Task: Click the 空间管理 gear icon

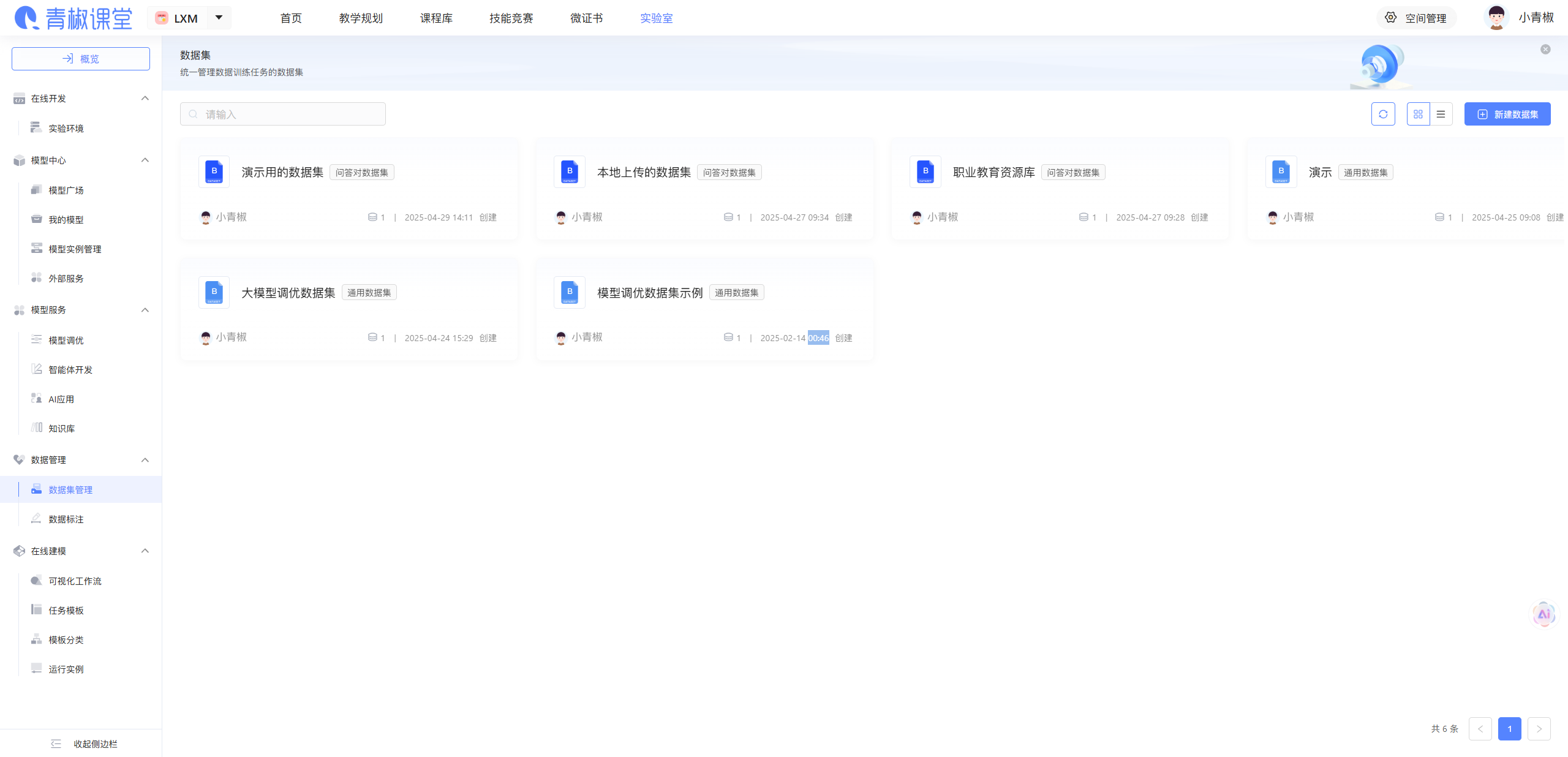Action: (x=1390, y=18)
